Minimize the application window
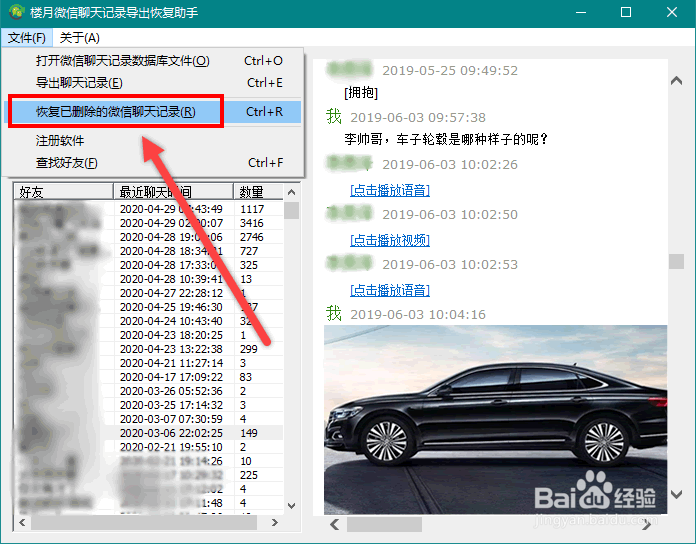Screen dimensions: 696x544 coord(581,12)
